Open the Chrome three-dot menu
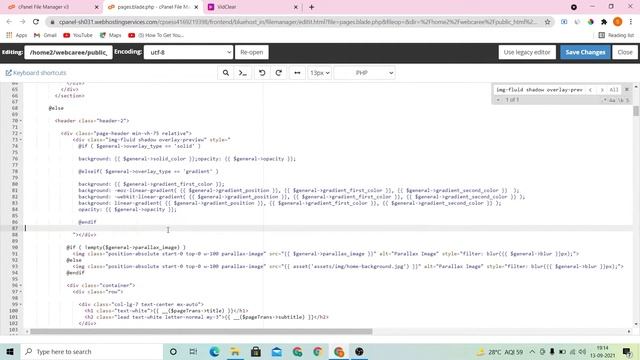 point(631,22)
